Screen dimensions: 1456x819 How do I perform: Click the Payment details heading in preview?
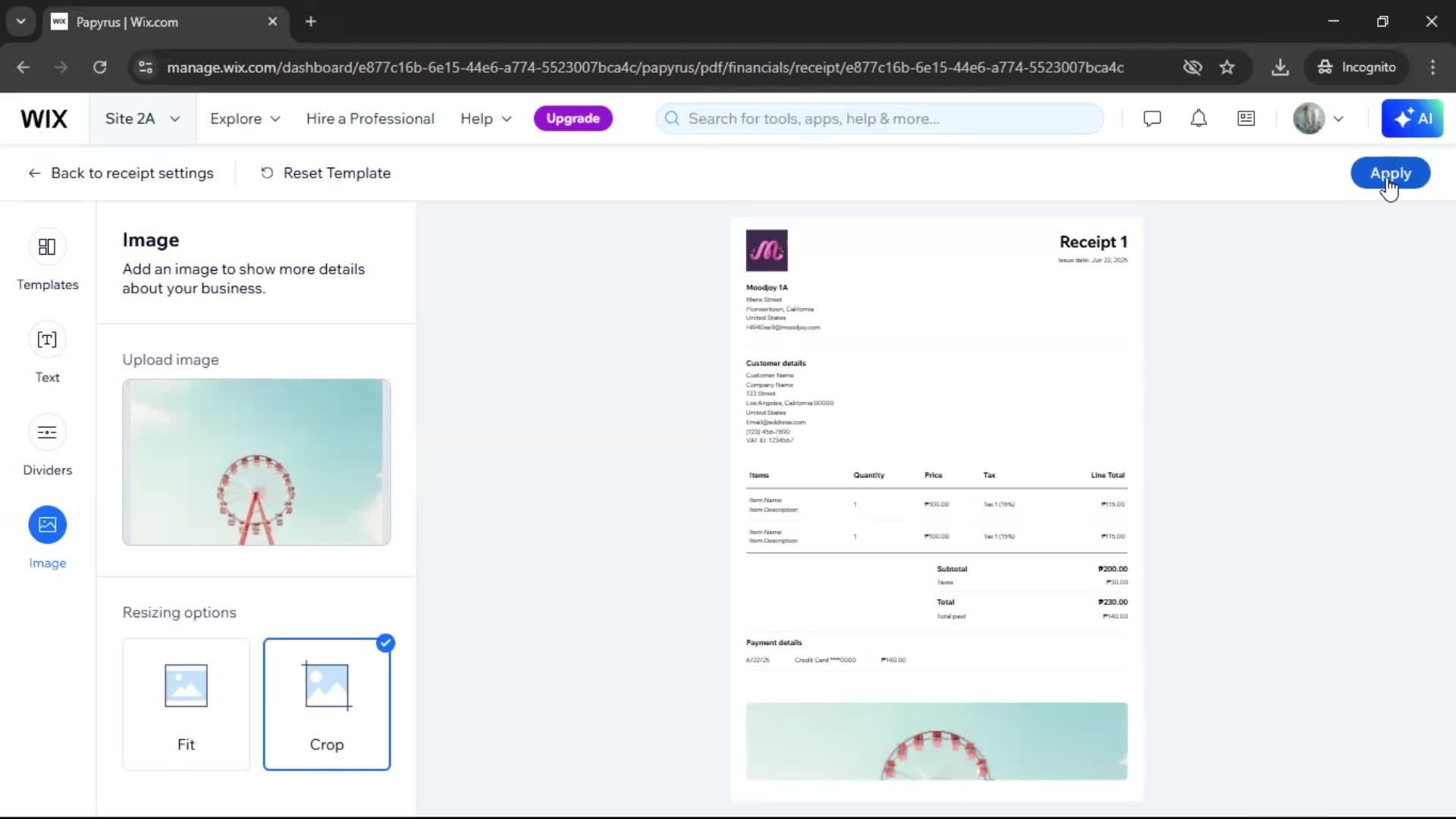pos(773,642)
